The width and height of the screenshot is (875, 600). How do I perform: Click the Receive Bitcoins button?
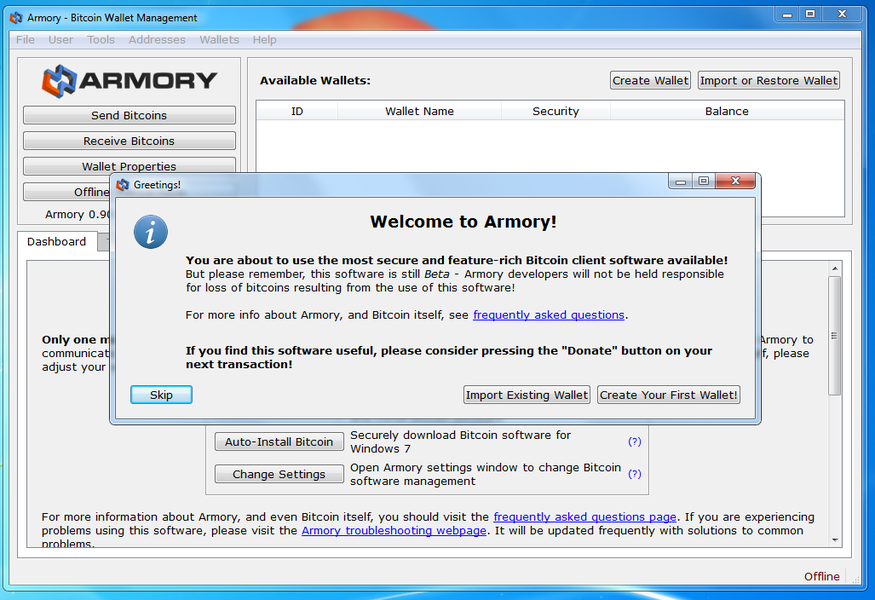click(x=129, y=141)
